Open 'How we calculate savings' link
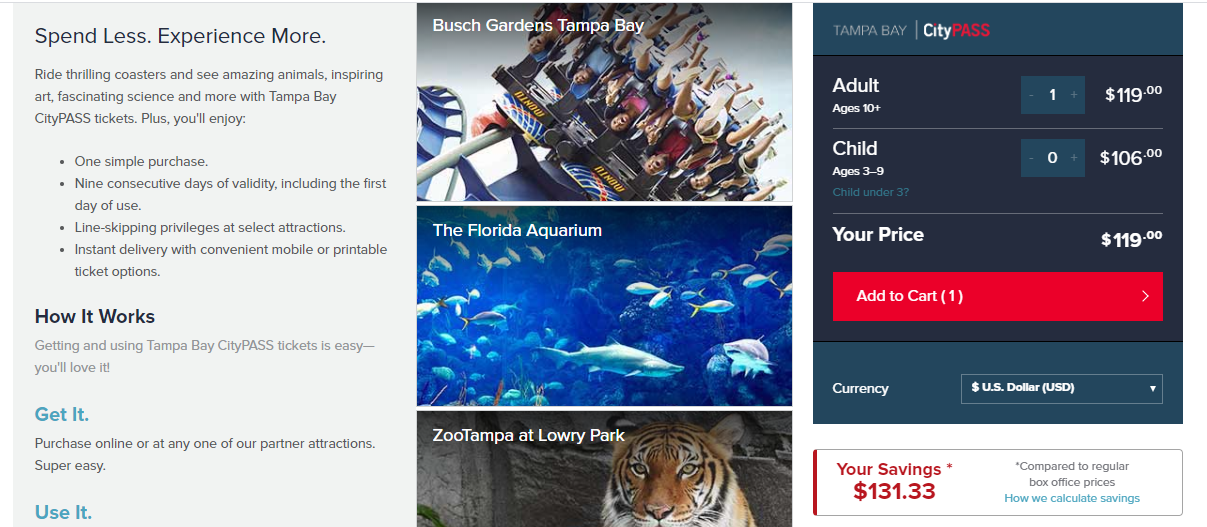The height and width of the screenshot is (527, 1207). click(1072, 498)
